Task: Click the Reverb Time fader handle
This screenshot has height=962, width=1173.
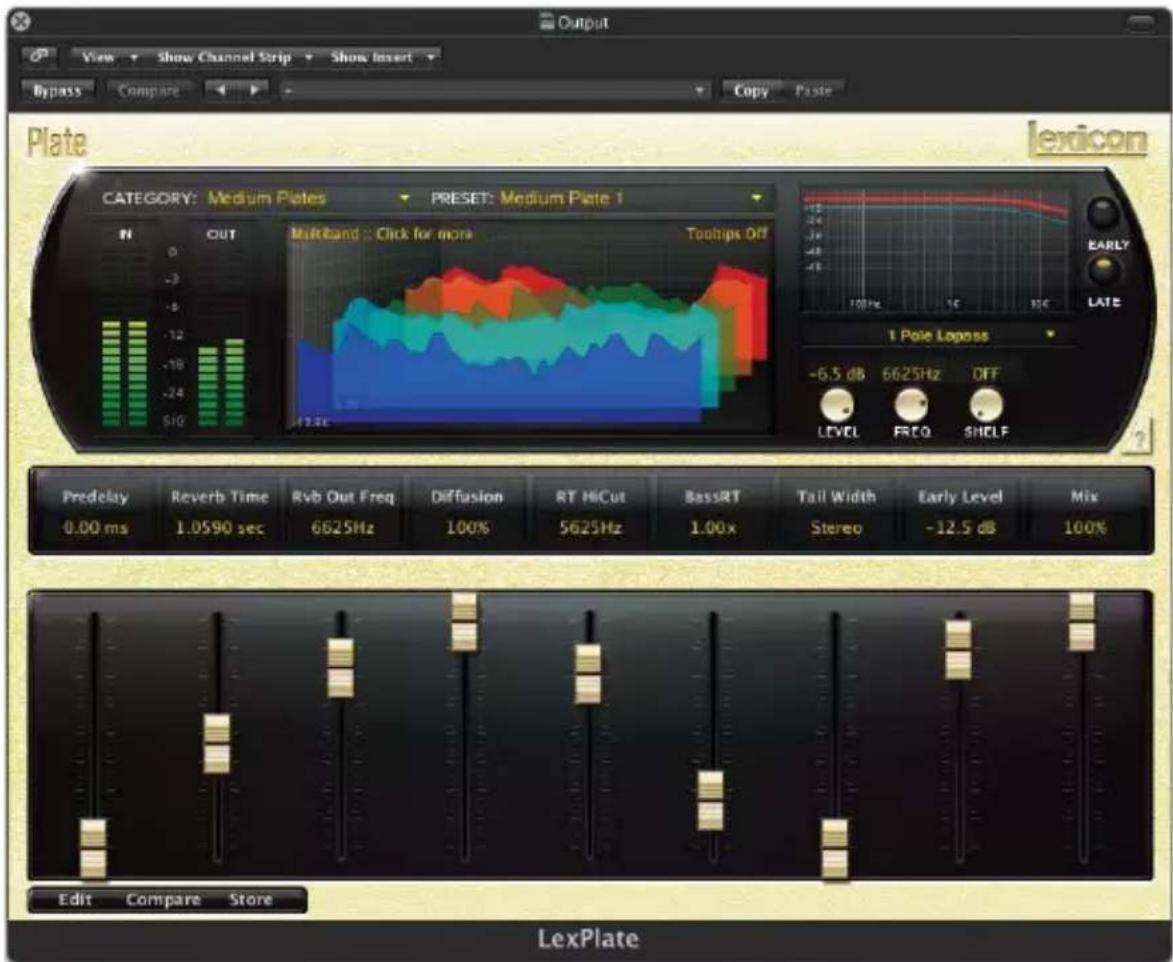Action: click(217, 744)
